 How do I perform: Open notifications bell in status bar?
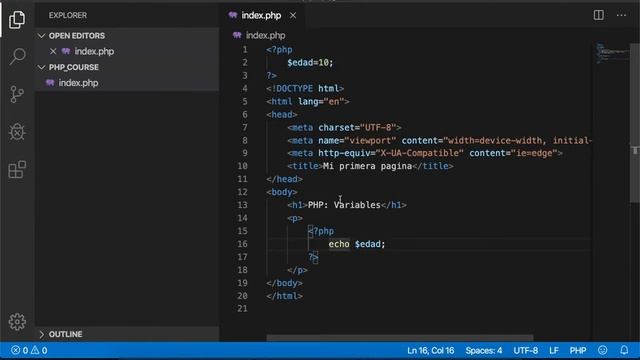click(624, 350)
